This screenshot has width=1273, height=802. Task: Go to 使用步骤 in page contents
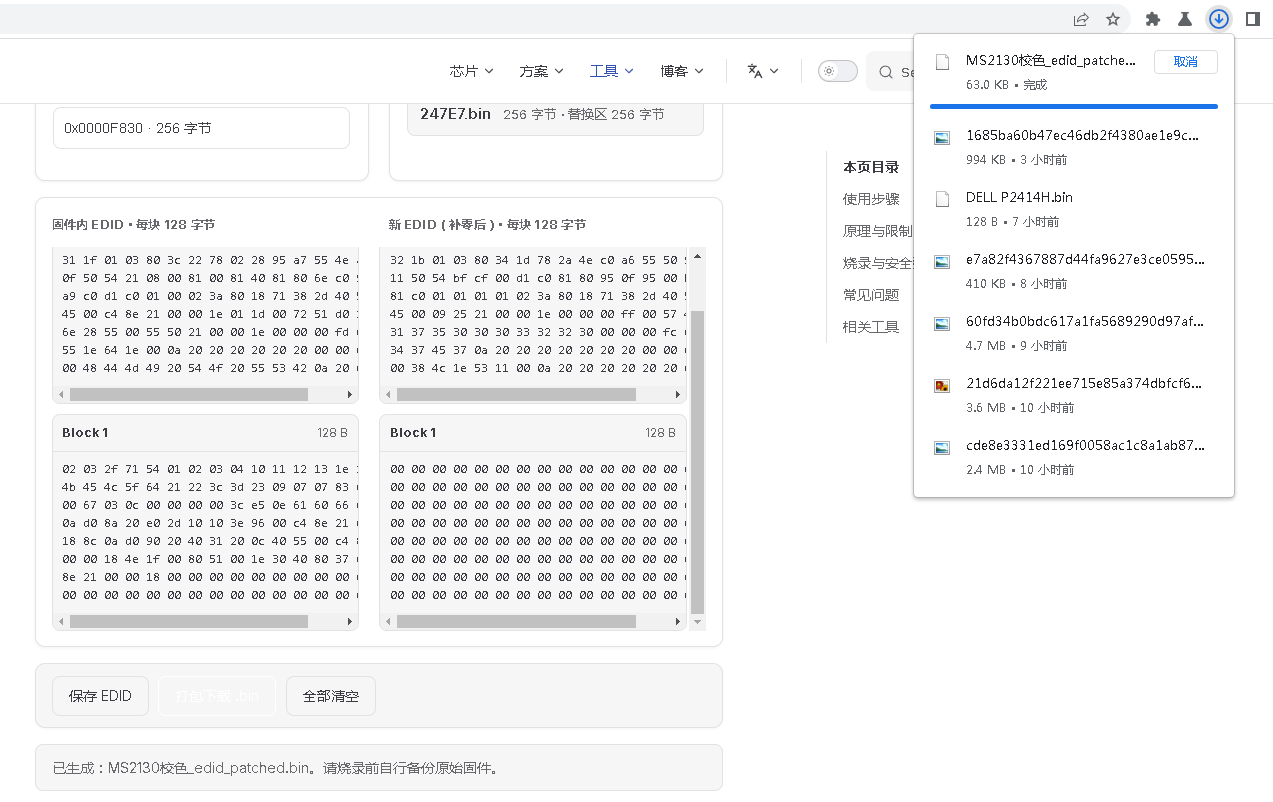[871, 199]
